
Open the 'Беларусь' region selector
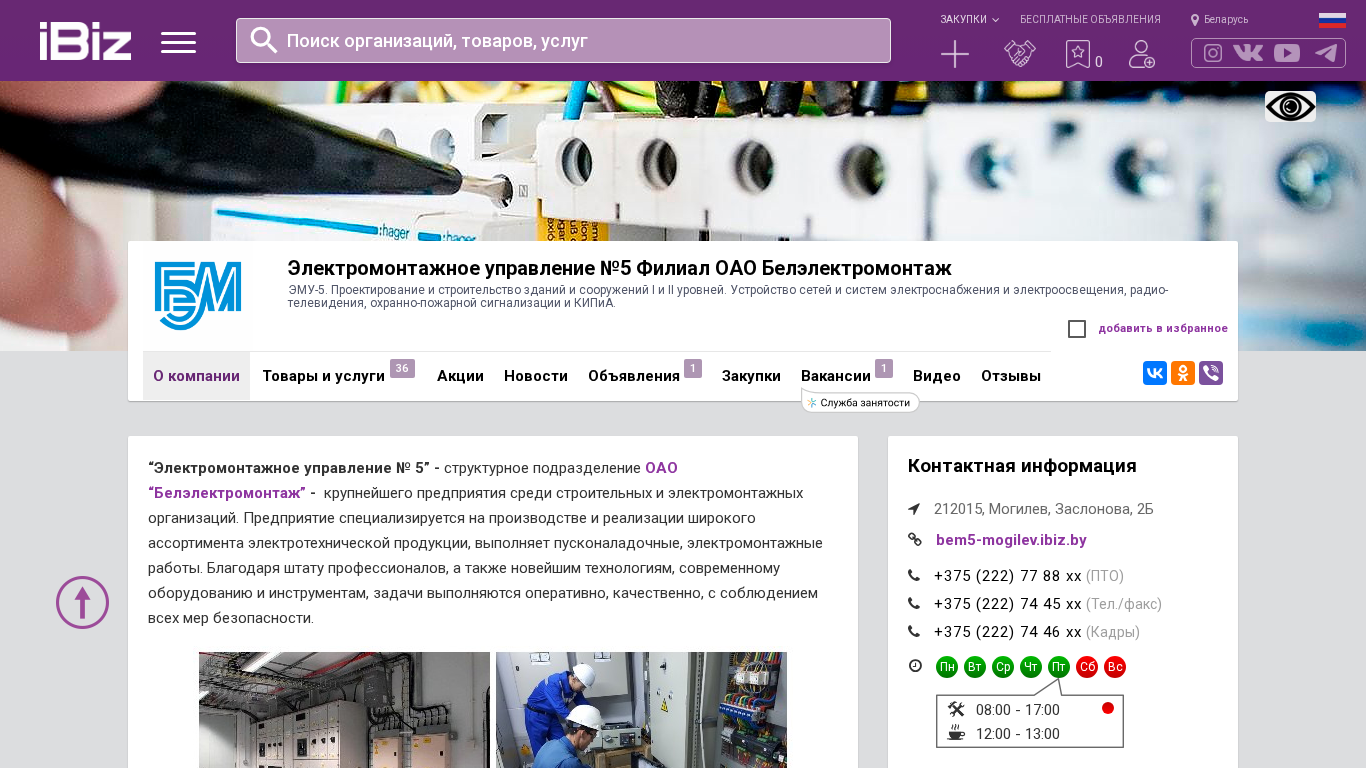[x=1226, y=20]
